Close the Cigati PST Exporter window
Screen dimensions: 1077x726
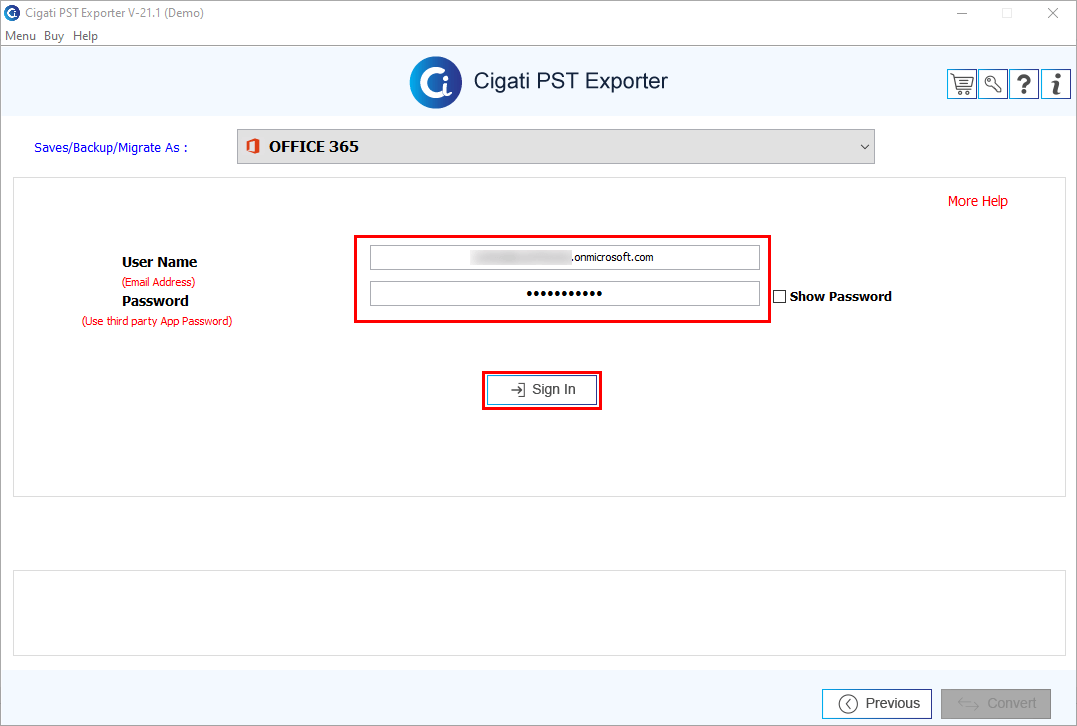(1052, 13)
